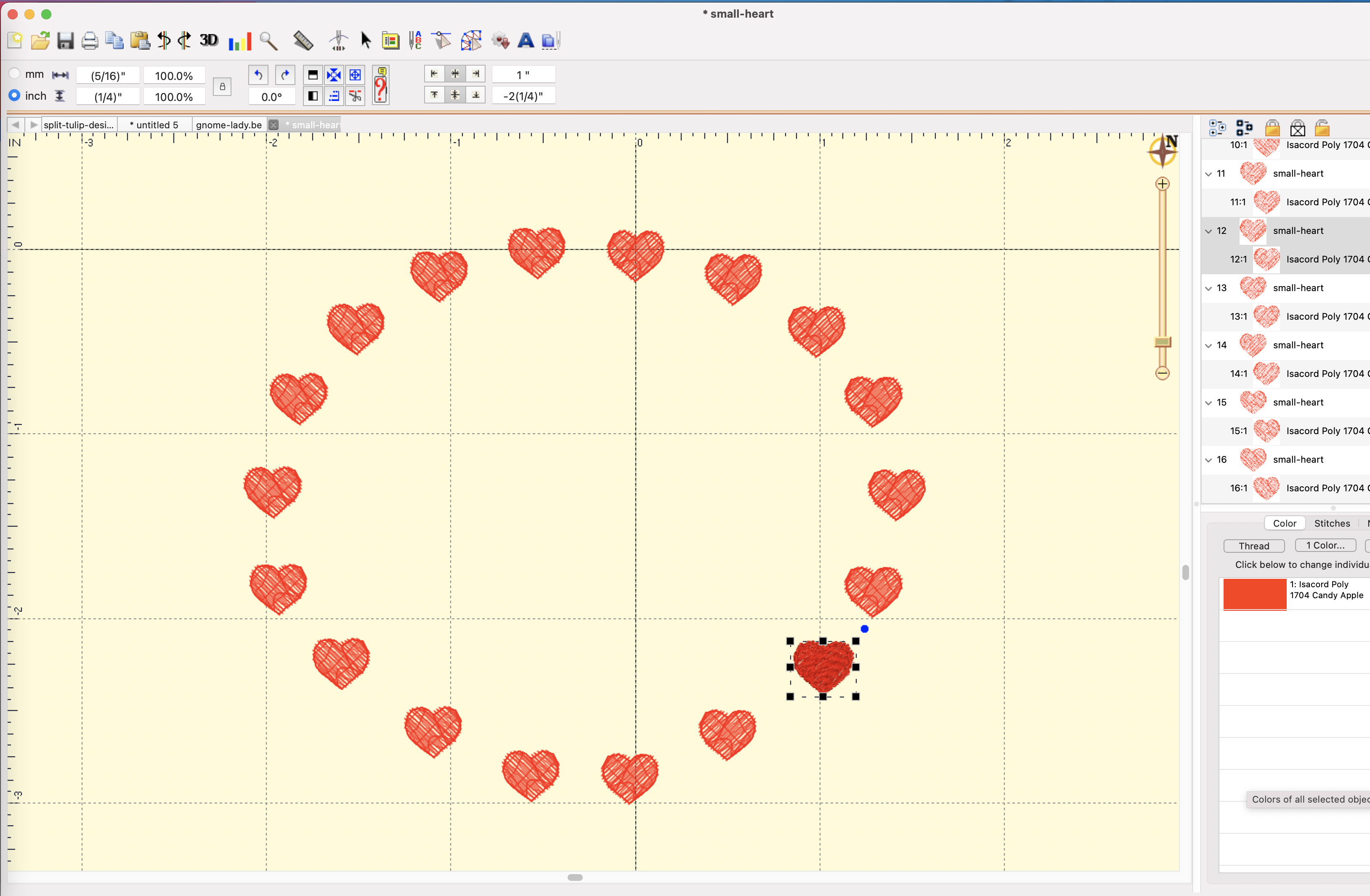Viewport: 1370px width, 896px height.
Task: Click the compass rose on canvas
Action: (x=1163, y=151)
